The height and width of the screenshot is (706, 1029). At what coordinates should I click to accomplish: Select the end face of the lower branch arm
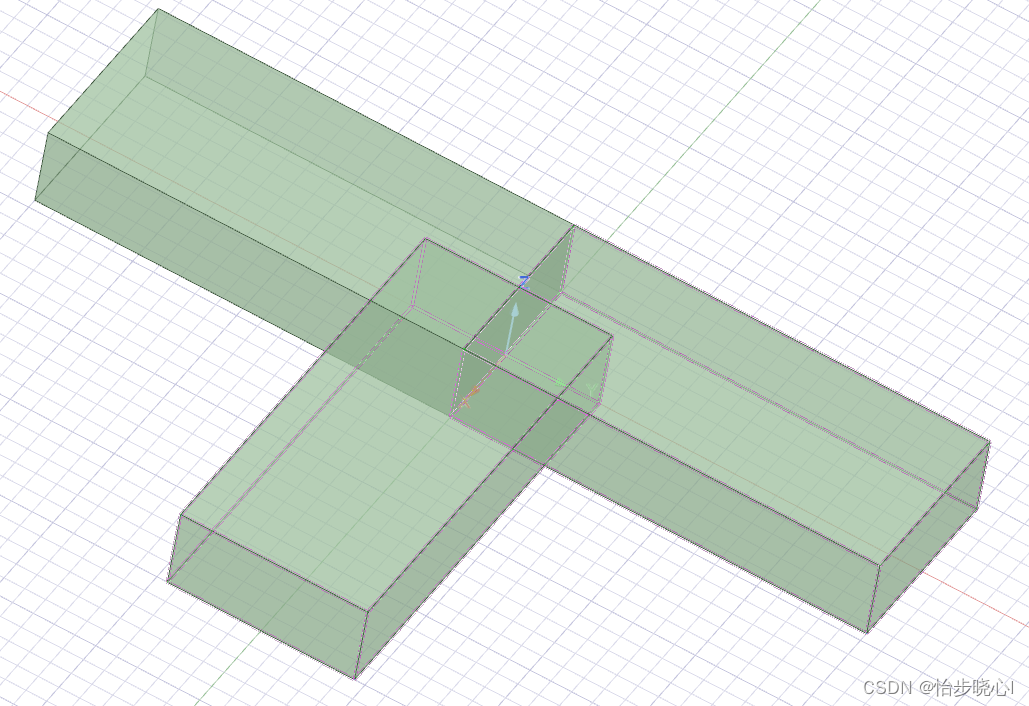(267, 596)
